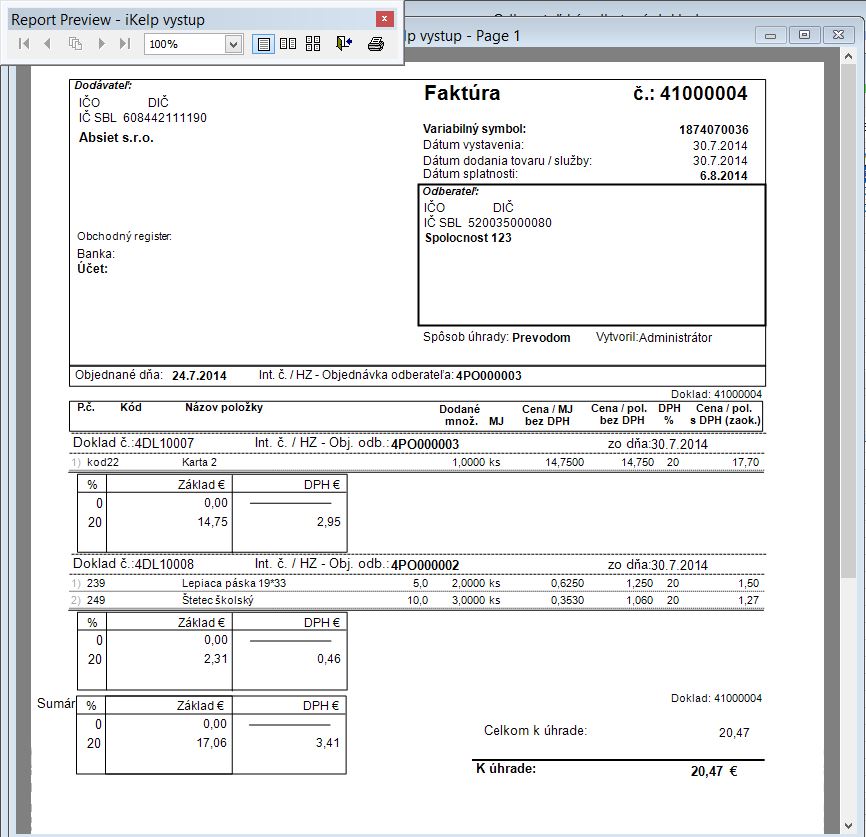Click the scrollbar down arrow
This screenshot has width=866, height=837.
click(848, 827)
